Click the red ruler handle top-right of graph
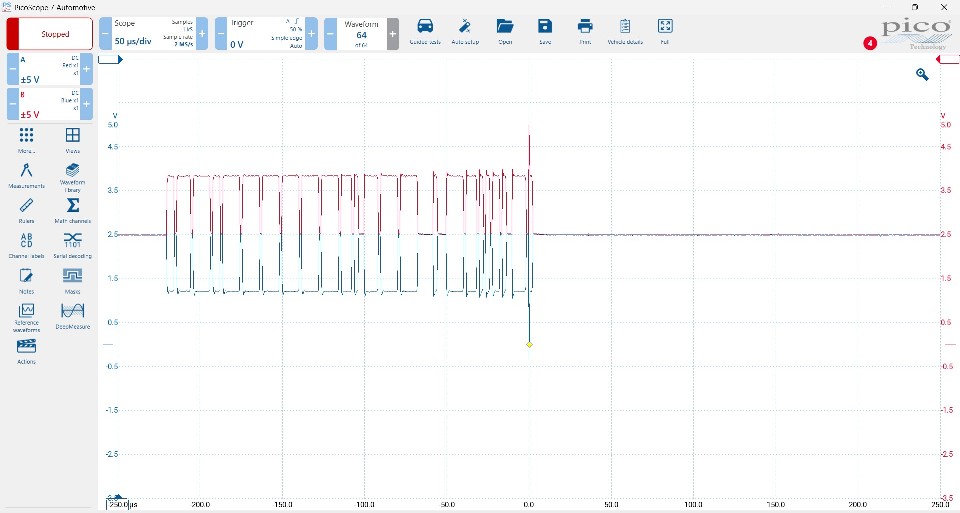The image size is (960, 513). pos(947,59)
